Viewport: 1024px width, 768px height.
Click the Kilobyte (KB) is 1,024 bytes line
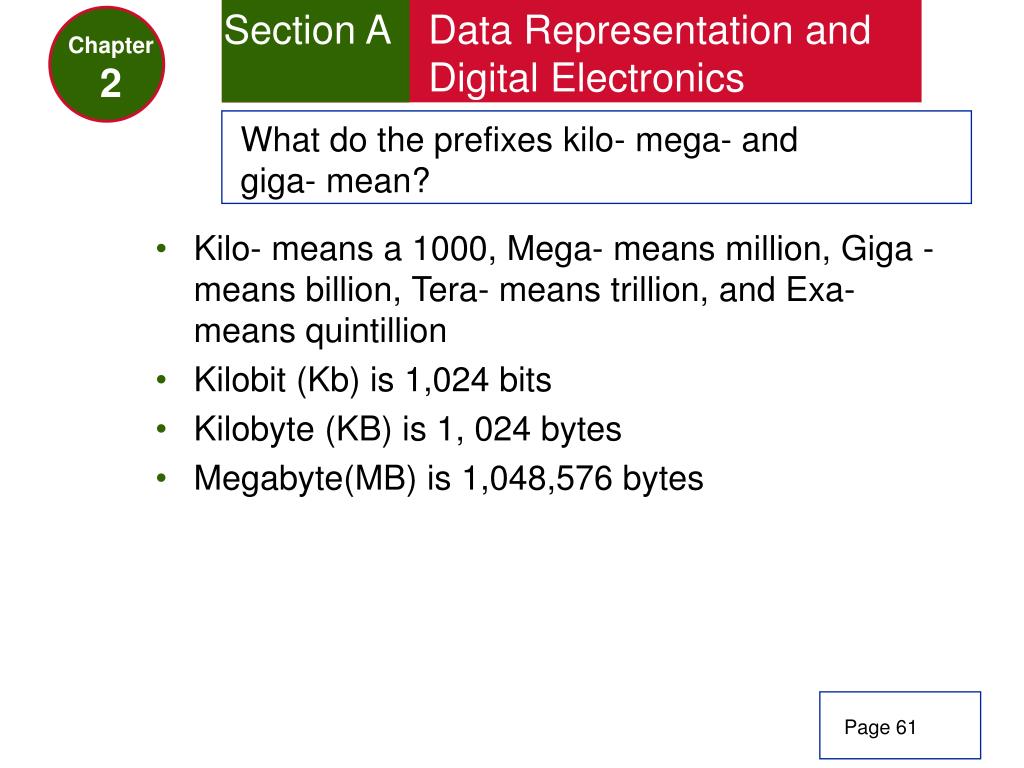[408, 430]
